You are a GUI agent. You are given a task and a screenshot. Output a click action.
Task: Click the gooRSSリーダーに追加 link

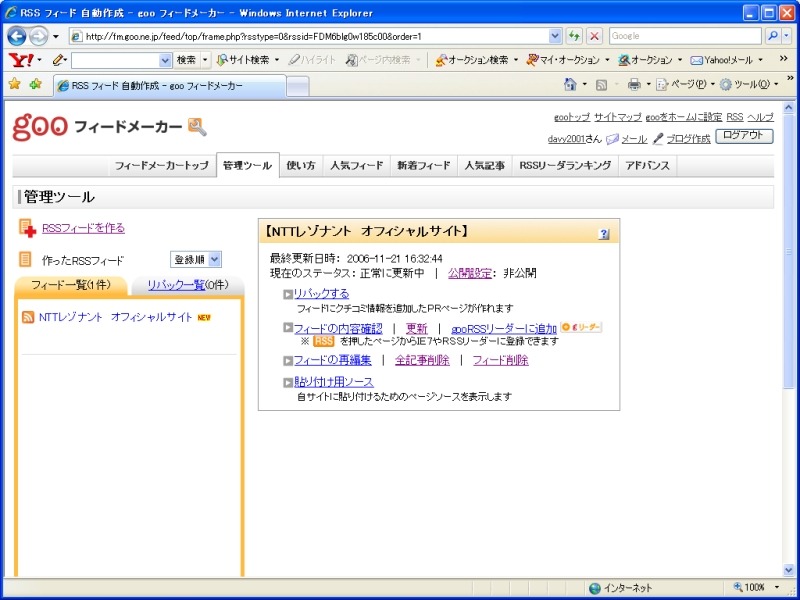(x=504, y=329)
